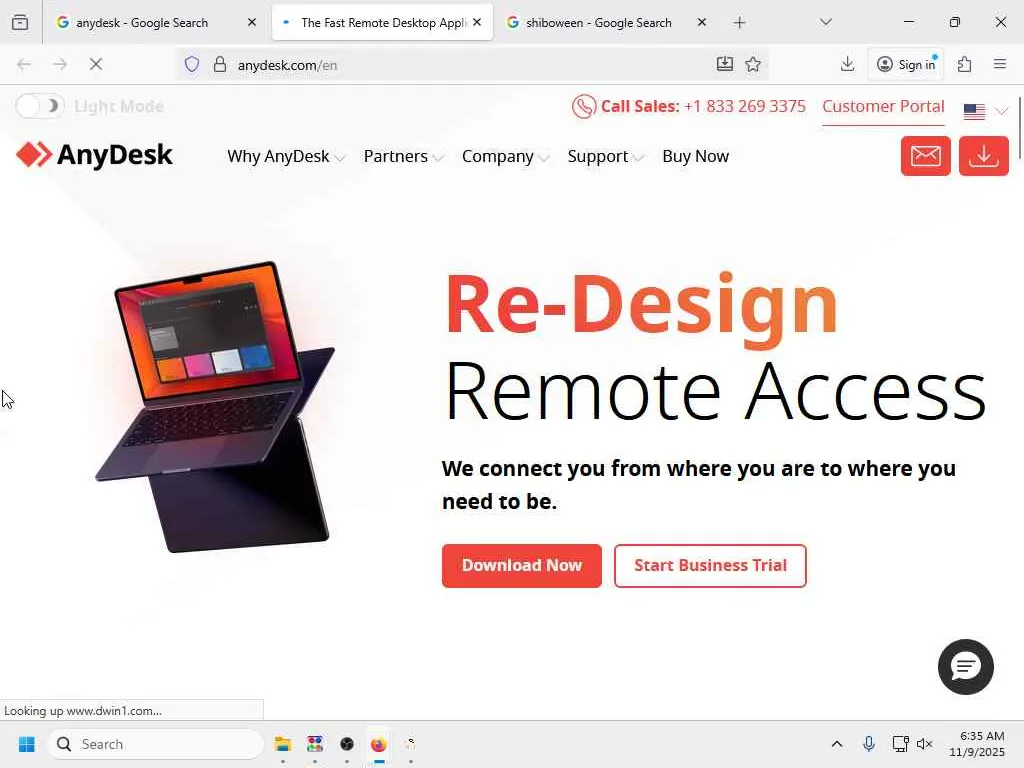Open Firefox hamburger application menu

(x=1000, y=64)
